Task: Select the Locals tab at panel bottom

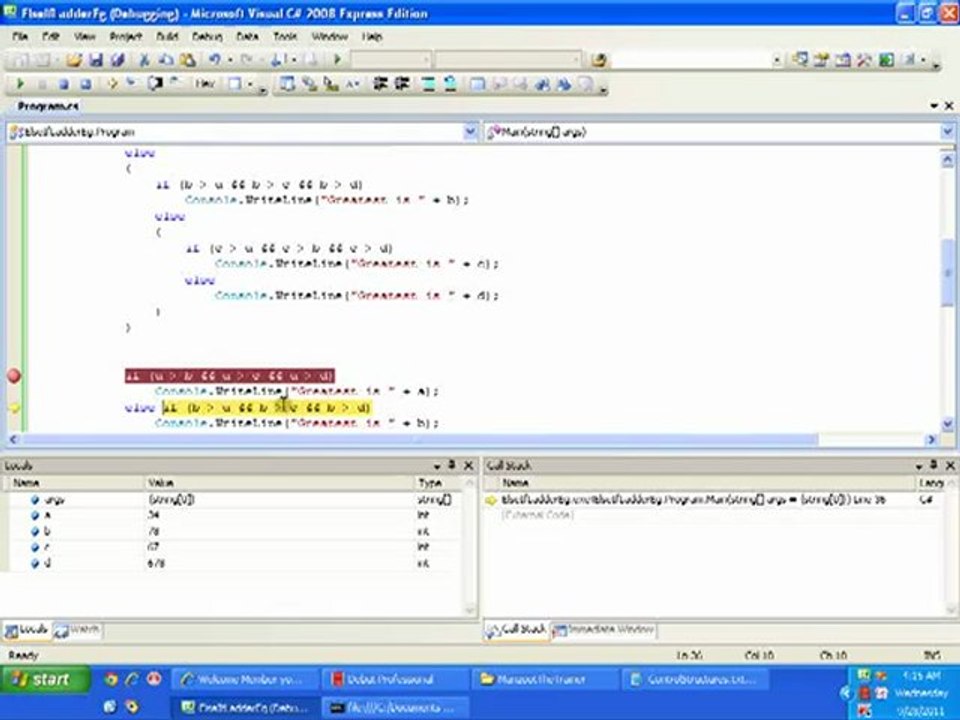Action: [x=27, y=630]
